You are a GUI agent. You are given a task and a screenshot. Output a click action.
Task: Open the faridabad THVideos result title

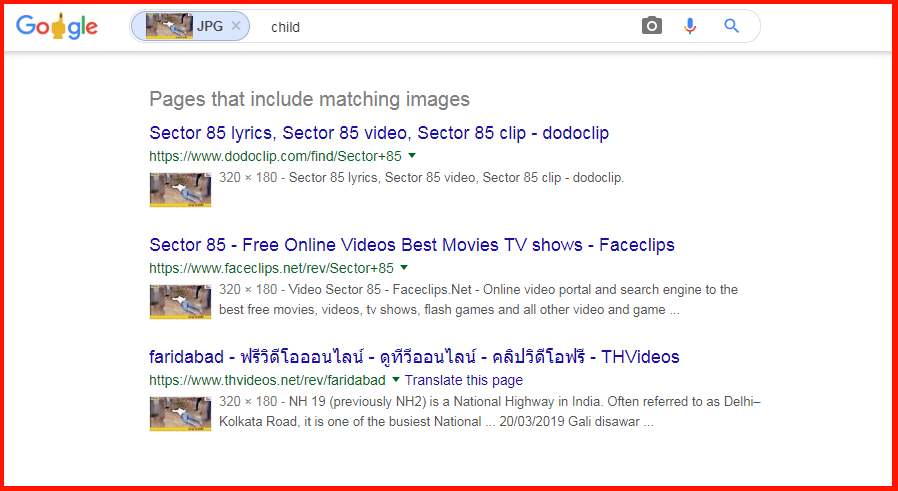(414, 357)
